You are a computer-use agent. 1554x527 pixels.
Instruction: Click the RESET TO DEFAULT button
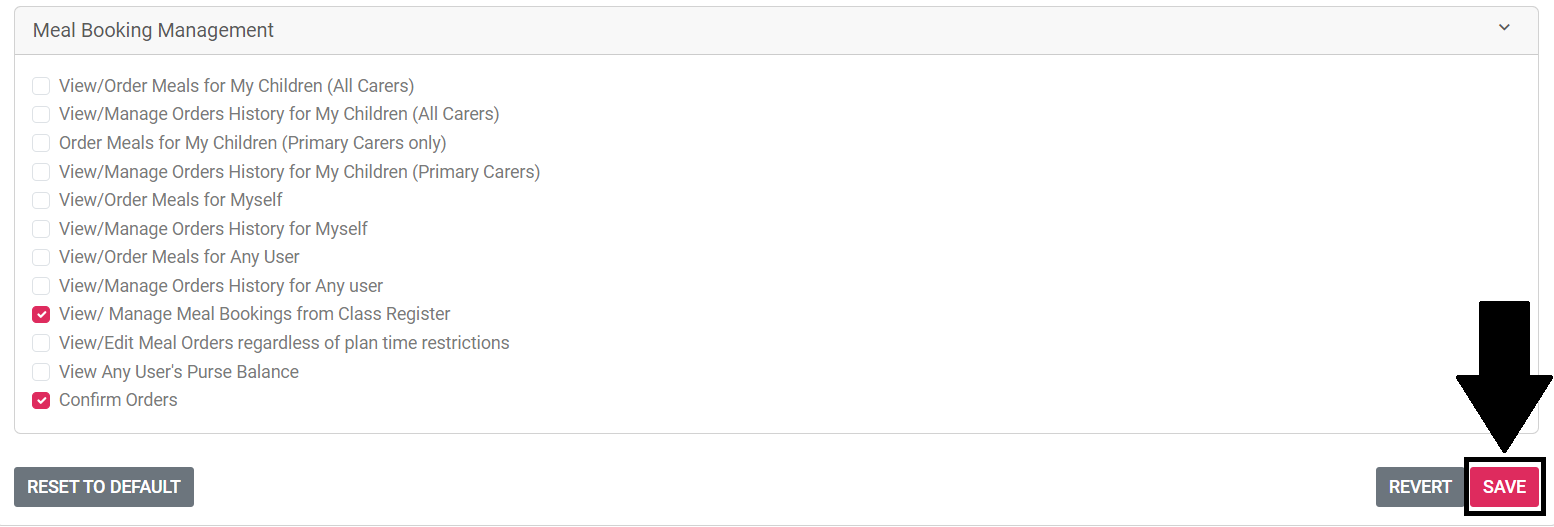coord(104,487)
